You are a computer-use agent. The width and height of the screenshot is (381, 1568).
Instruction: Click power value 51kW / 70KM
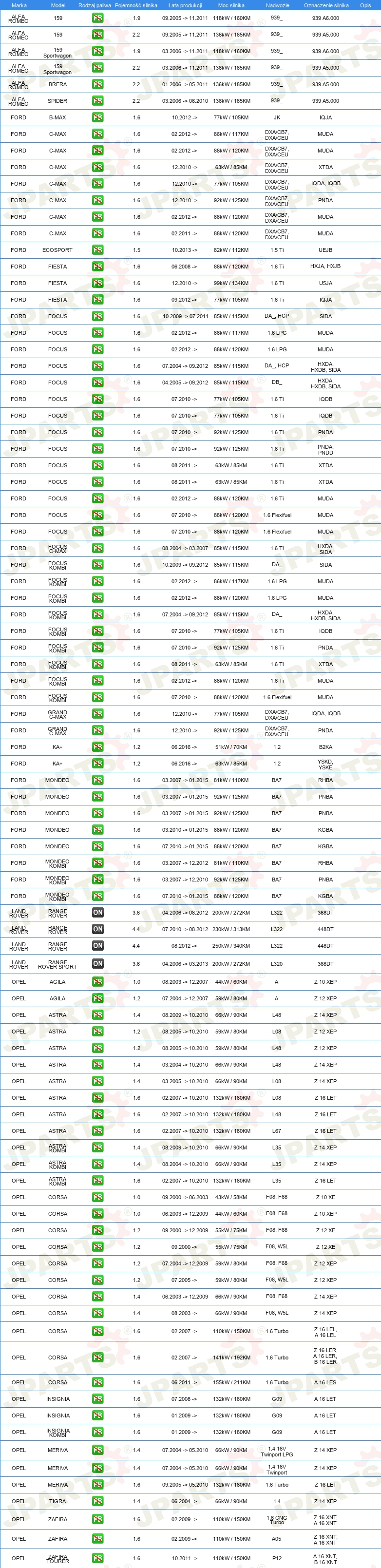click(231, 747)
